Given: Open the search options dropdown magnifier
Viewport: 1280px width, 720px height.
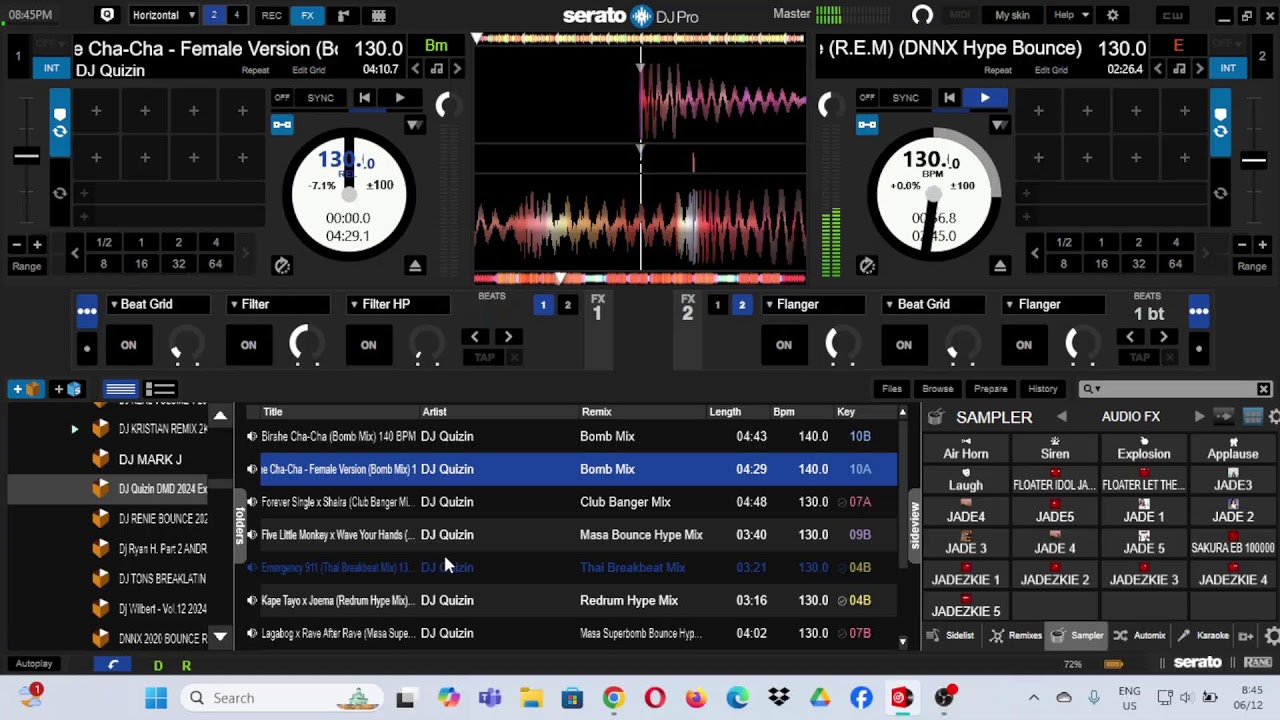Looking at the screenshot, I should pyautogui.click(x=1091, y=389).
